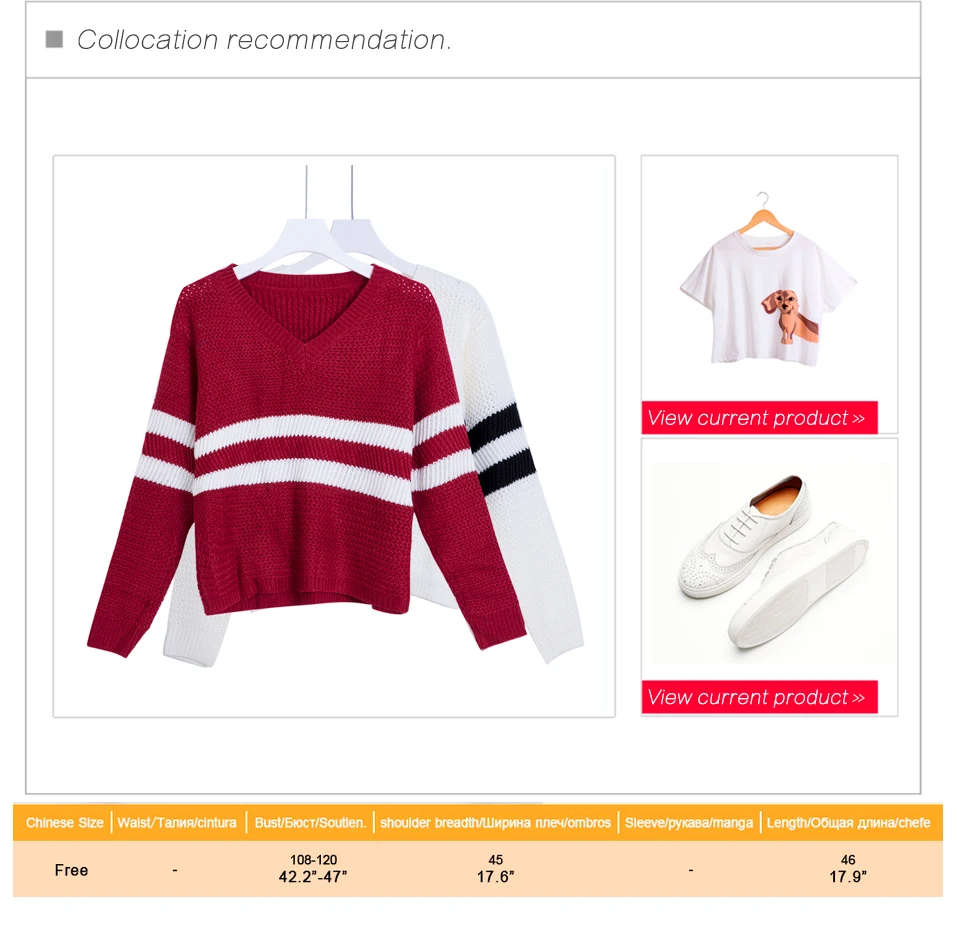This screenshot has height=929, width=960.
Task: Click the shoulder breadth column header
Action: (x=495, y=822)
